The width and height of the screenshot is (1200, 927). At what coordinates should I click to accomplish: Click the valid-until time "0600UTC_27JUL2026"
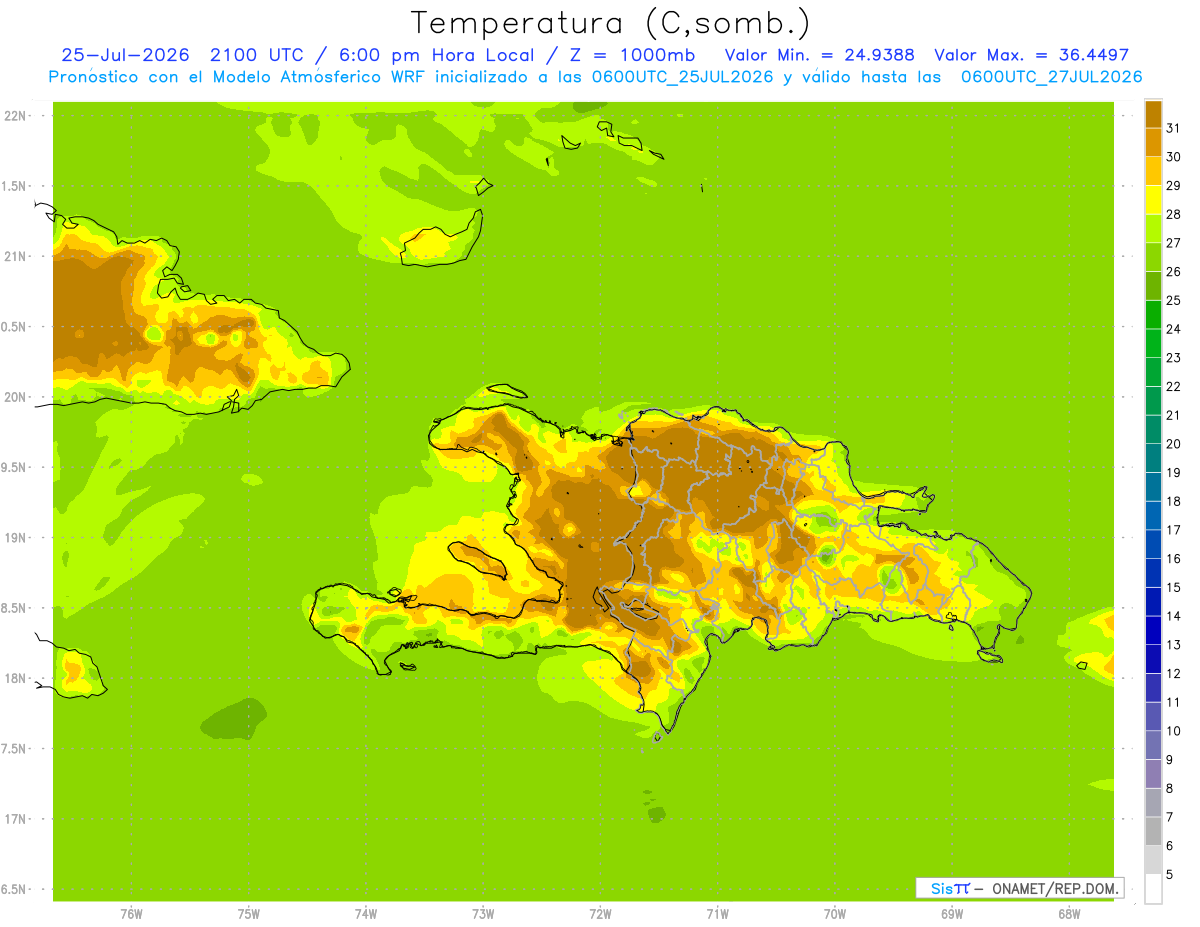click(1051, 77)
